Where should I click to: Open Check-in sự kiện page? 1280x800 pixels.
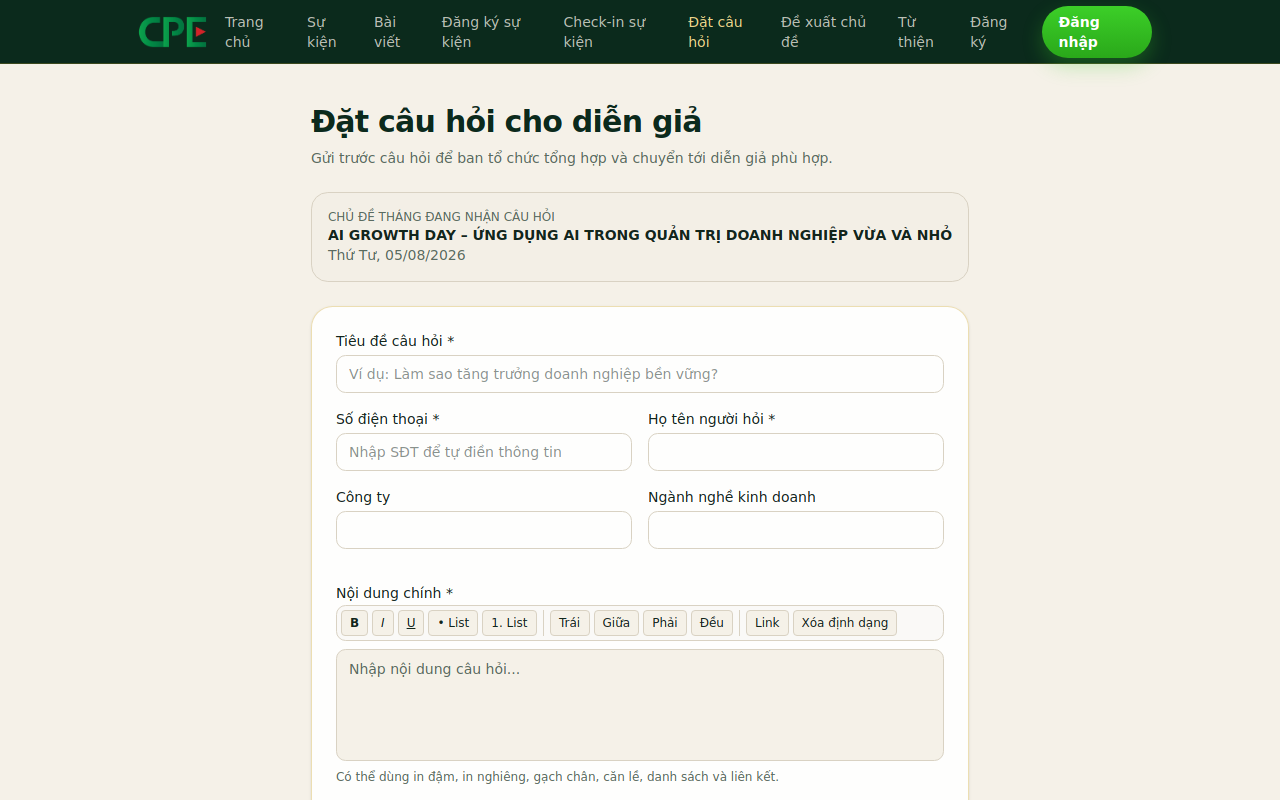click(604, 32)
